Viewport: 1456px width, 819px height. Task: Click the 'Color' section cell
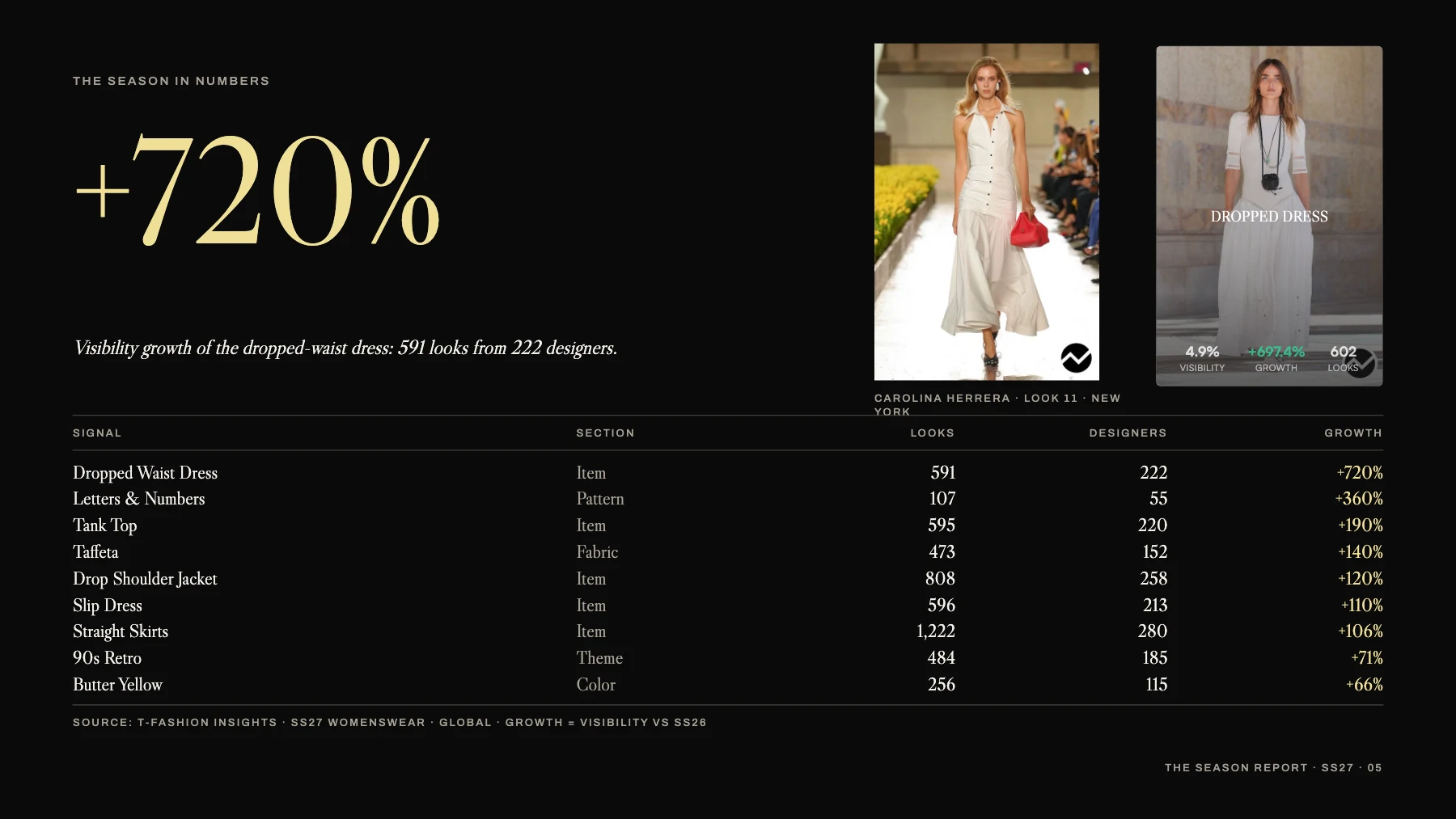[x=596, y=685]
